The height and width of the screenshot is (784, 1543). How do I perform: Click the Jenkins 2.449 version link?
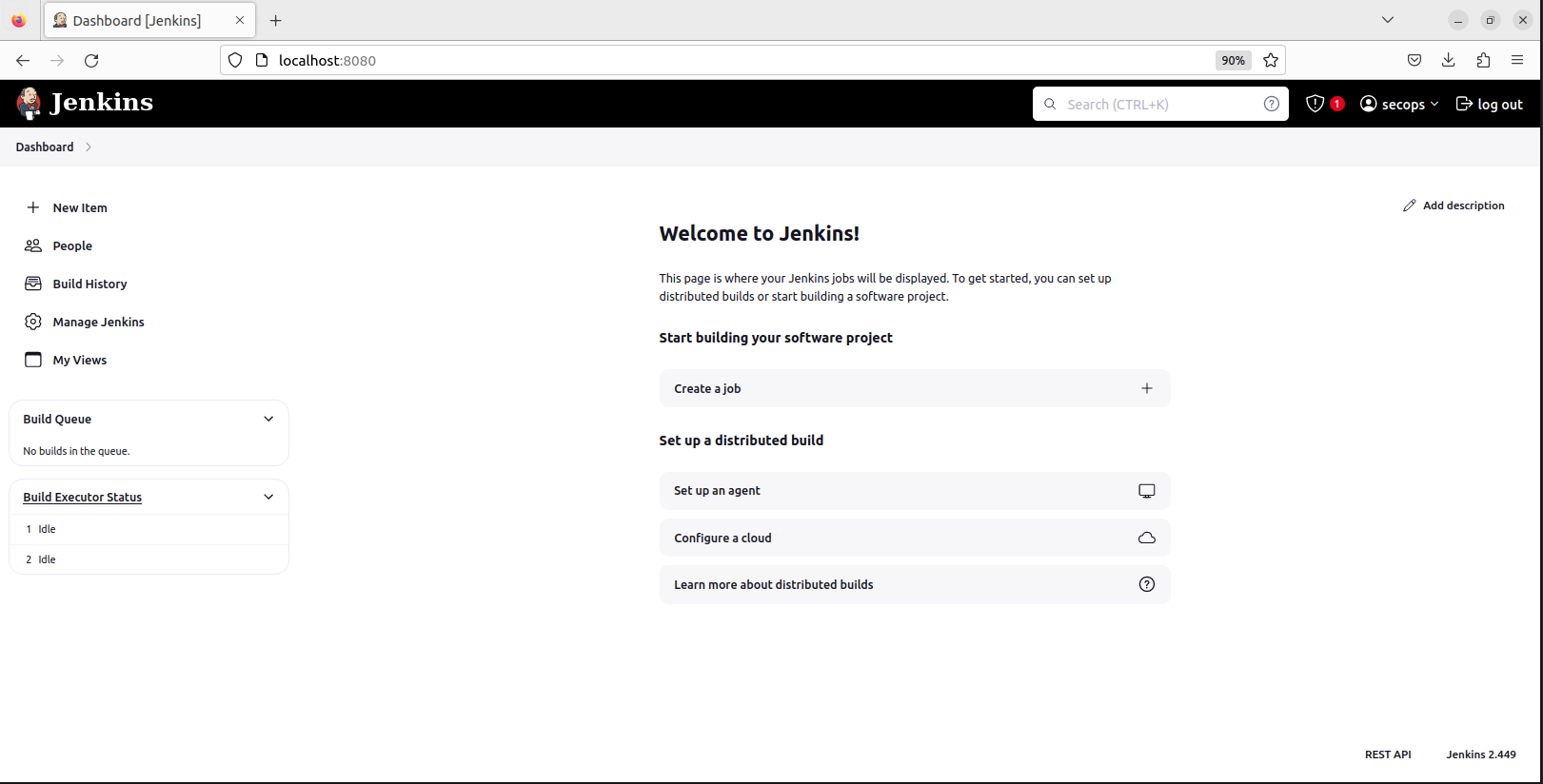coord(1481,755)
